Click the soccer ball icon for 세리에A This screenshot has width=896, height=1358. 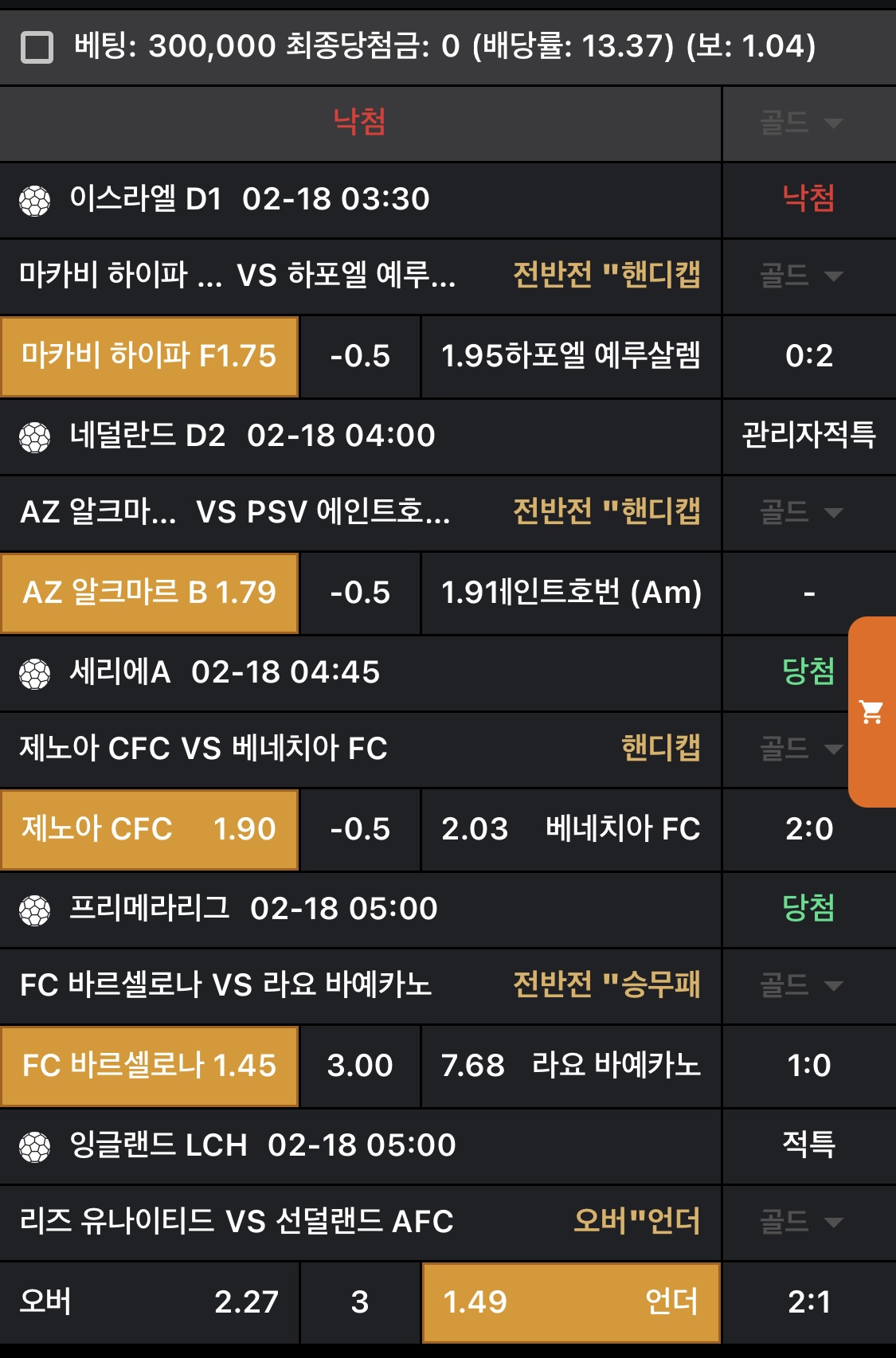[35, 674]
